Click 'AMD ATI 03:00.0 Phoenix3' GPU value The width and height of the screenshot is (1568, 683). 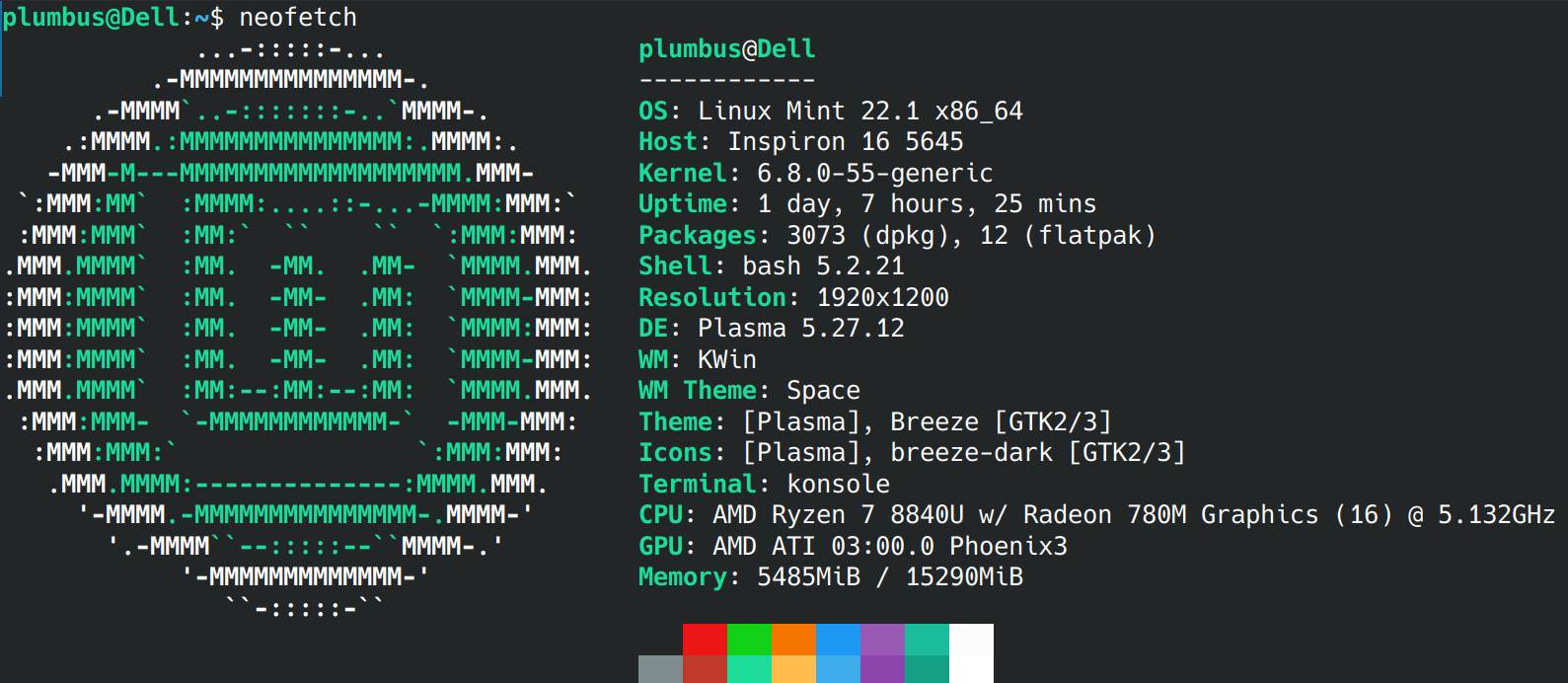tap(890, 546)
